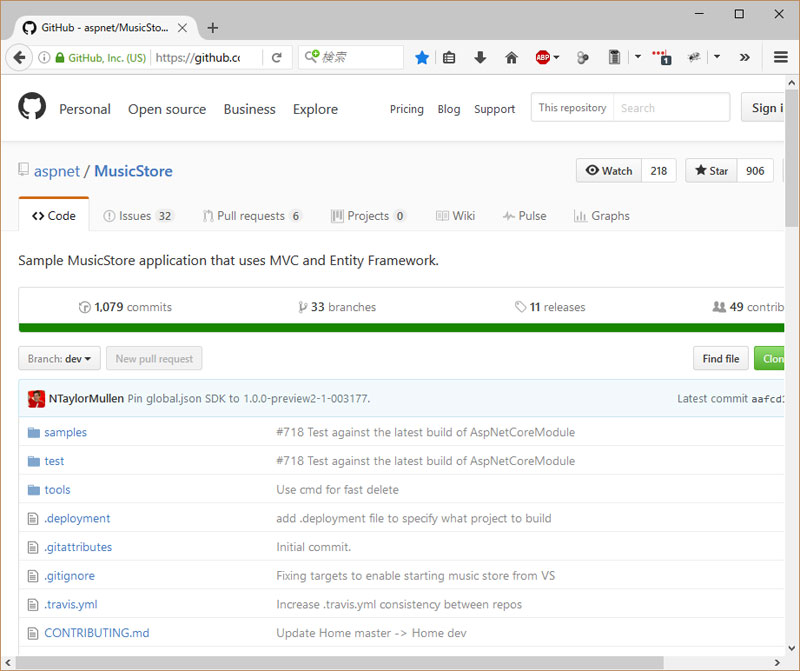Open the Personal menu item
Screen dimensions: 800x671
85,109
